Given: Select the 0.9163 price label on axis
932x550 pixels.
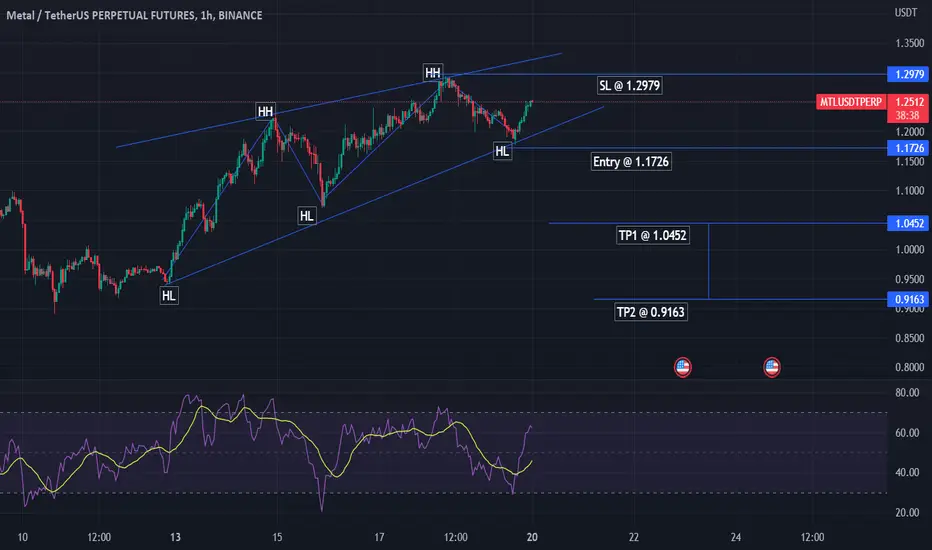Looking at the screenshot, I should tap(909, 299).
